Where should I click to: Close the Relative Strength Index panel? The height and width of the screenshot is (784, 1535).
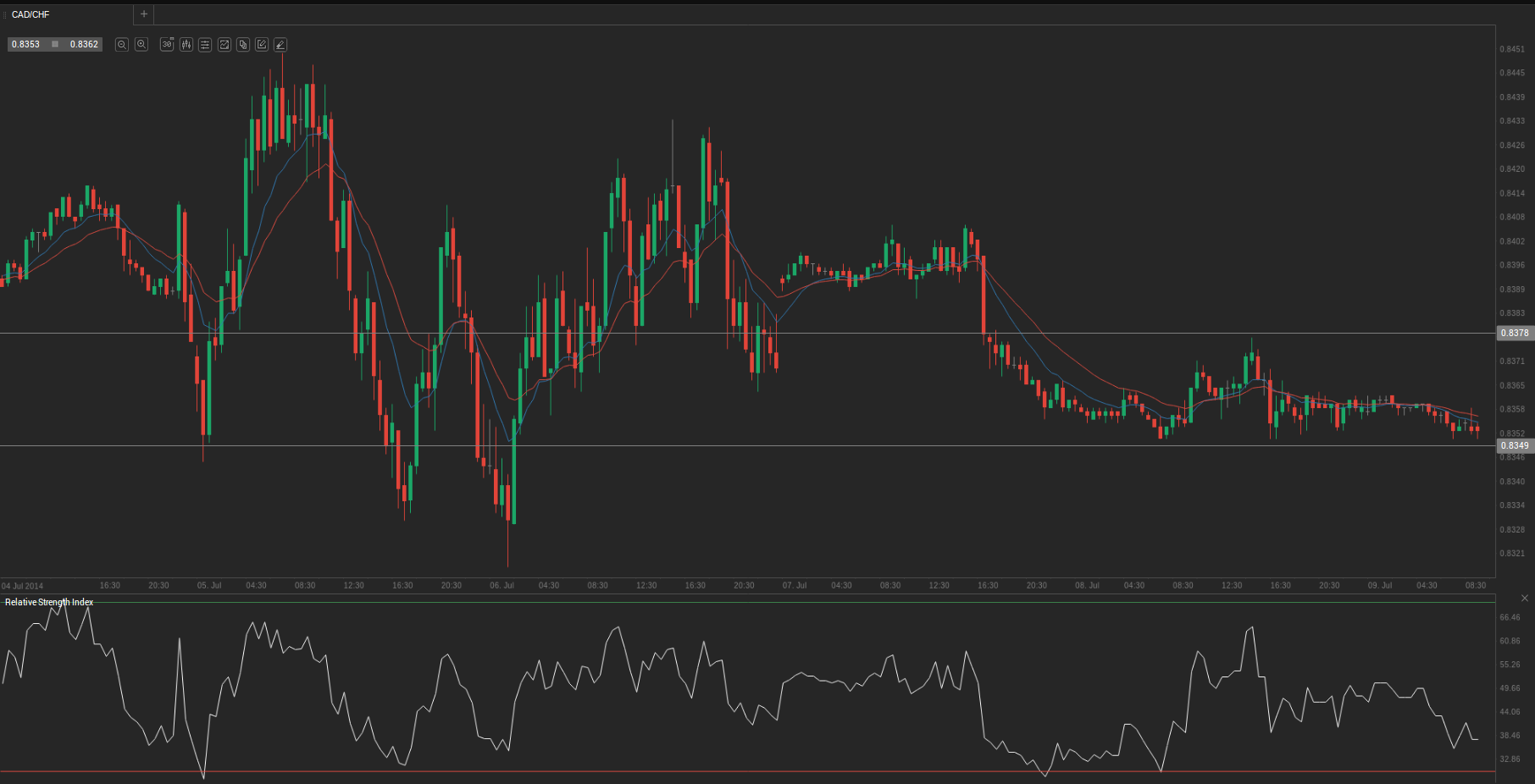coord(1525,599)
